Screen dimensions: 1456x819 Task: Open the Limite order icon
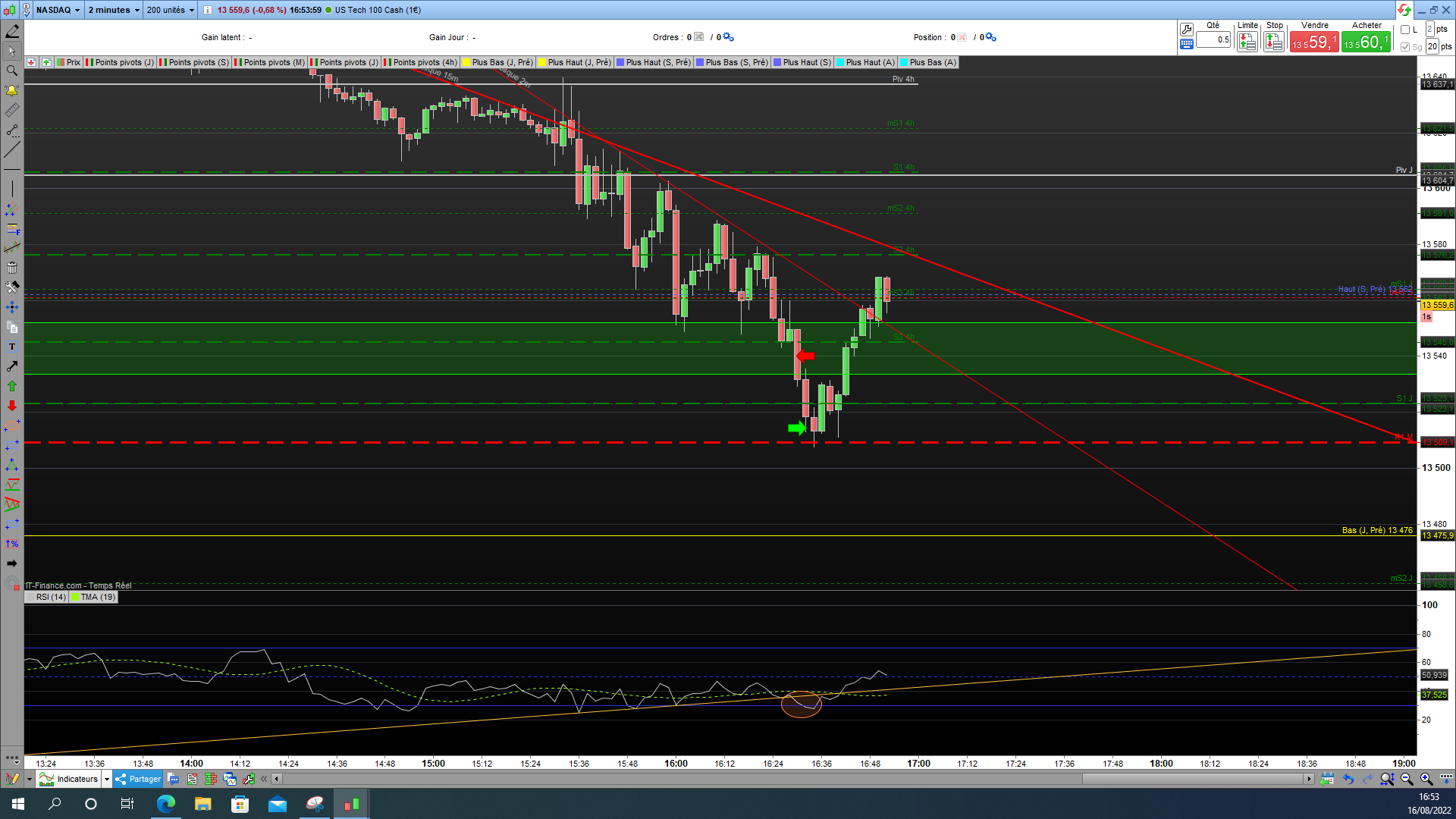1247,42
